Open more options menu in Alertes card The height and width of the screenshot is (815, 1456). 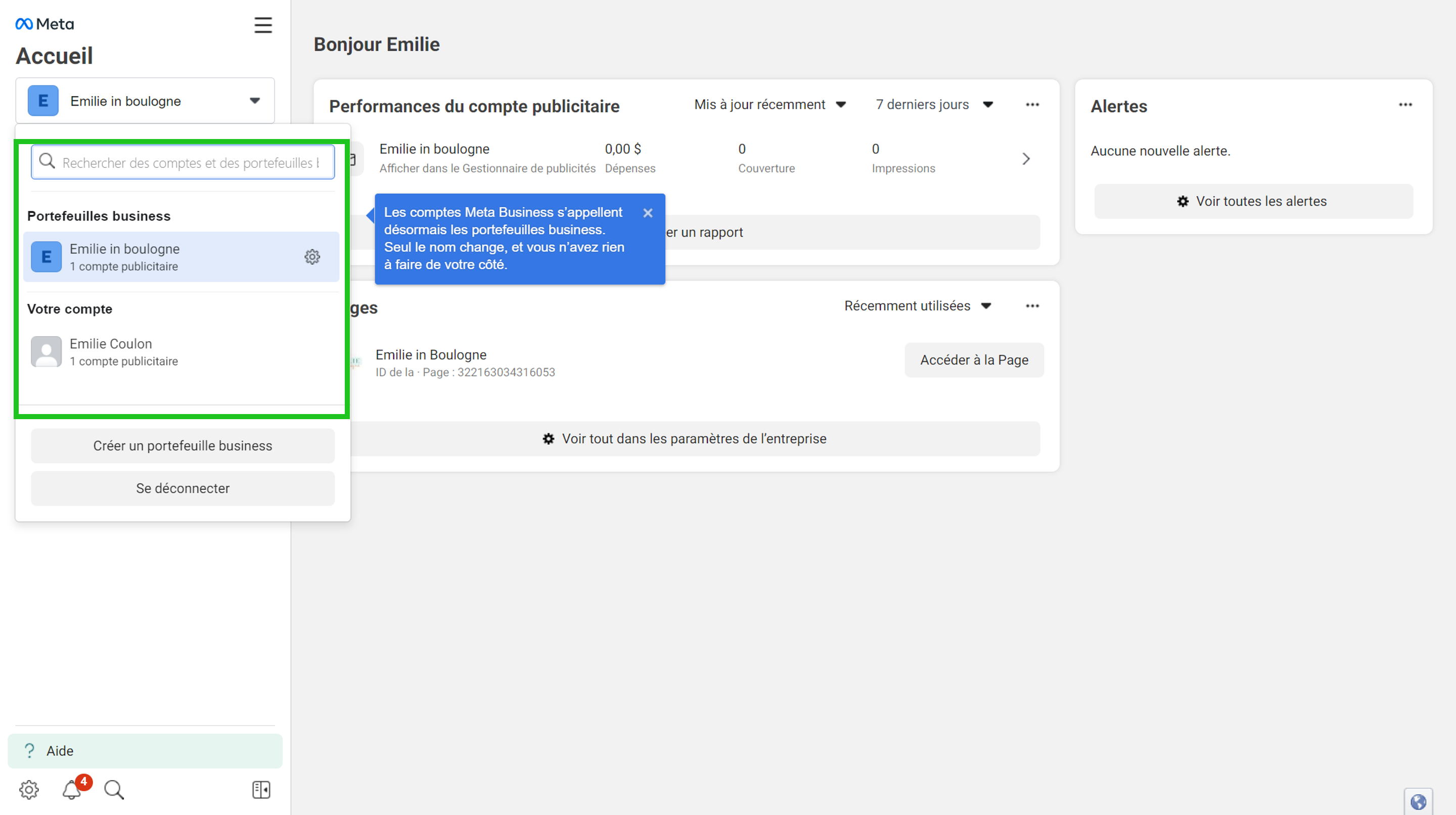tap(1405, 105)
